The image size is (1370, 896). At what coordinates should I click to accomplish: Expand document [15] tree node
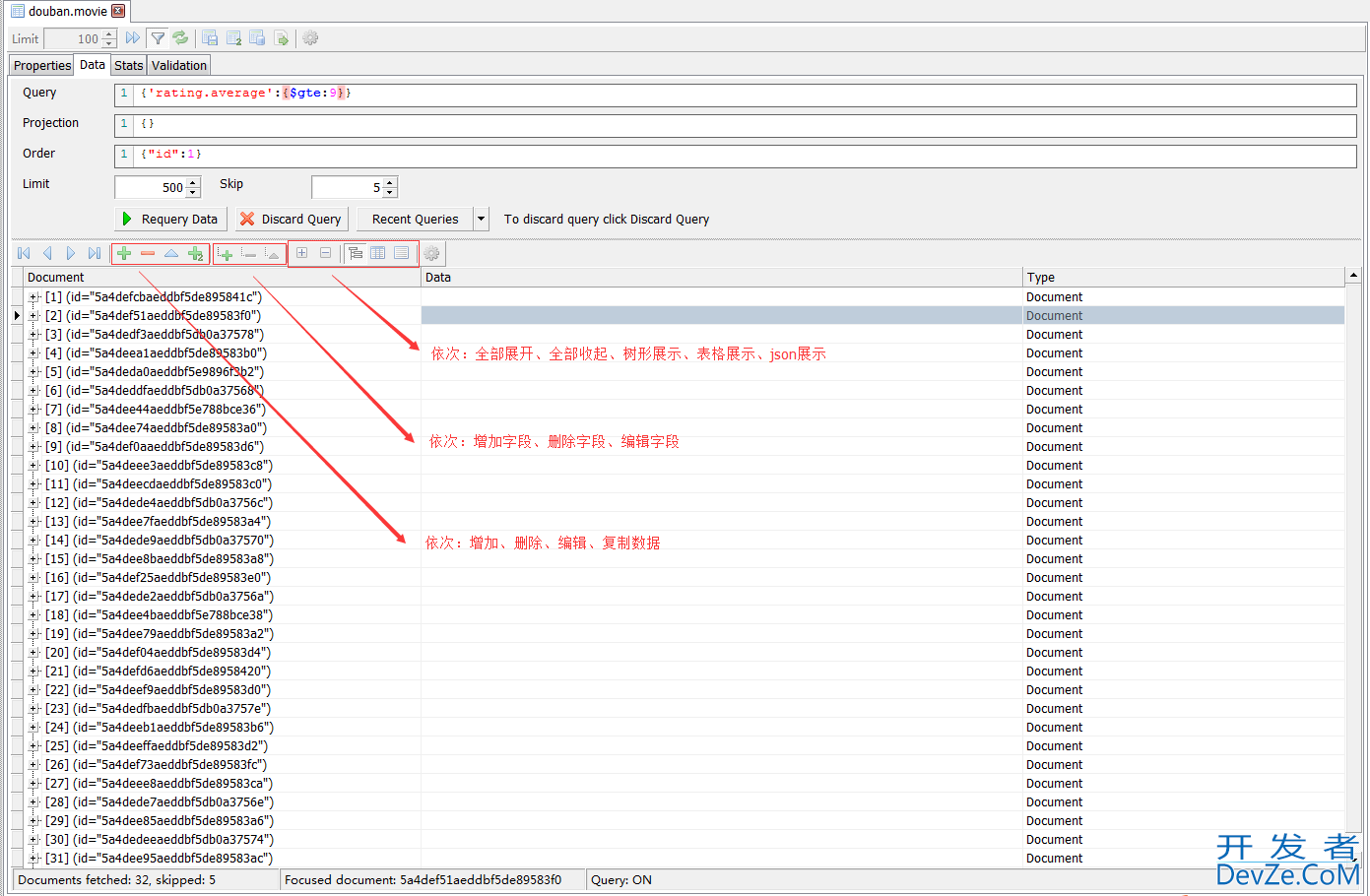click(33, 558)
